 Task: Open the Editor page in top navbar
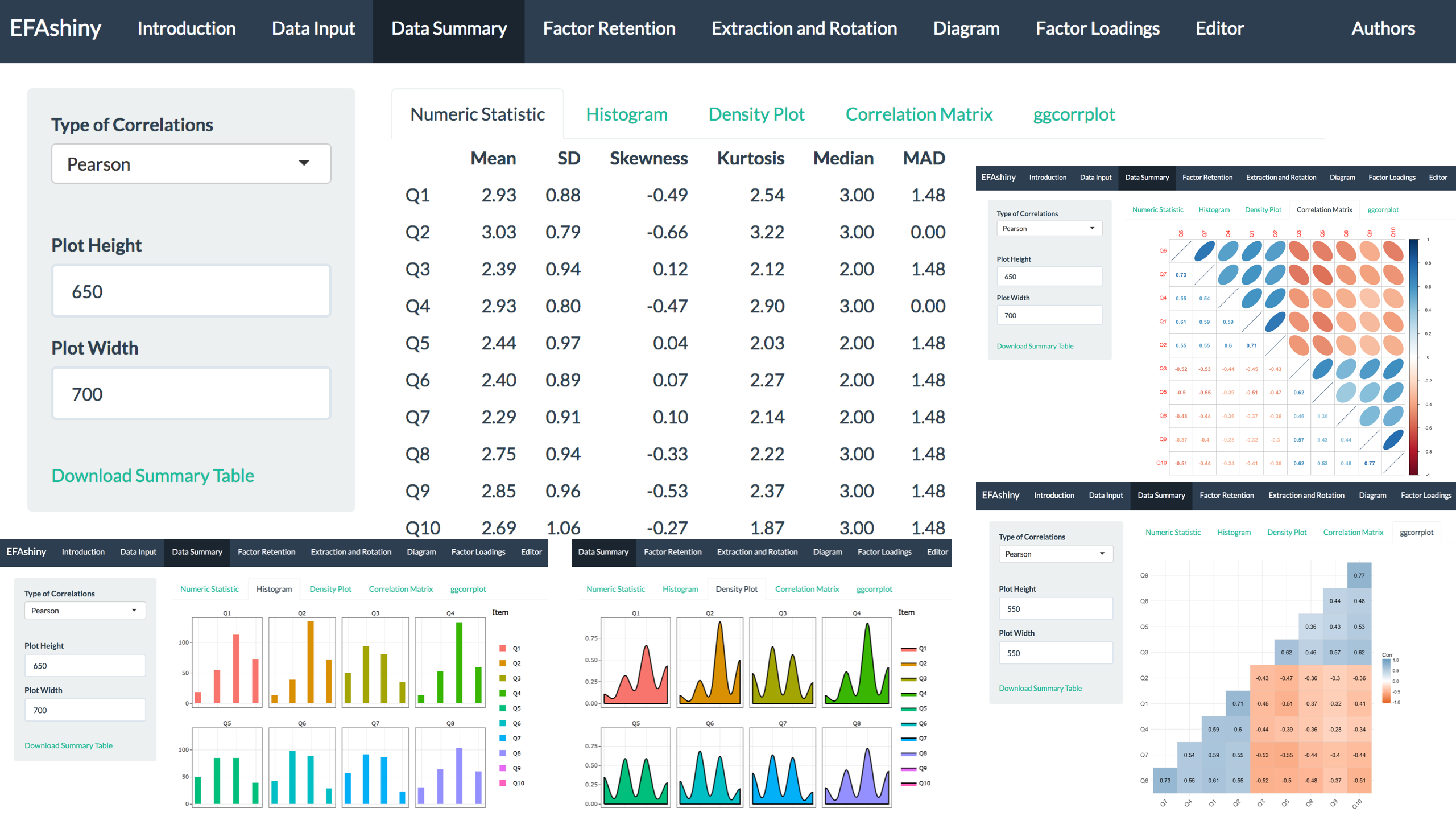(1219, 28)
